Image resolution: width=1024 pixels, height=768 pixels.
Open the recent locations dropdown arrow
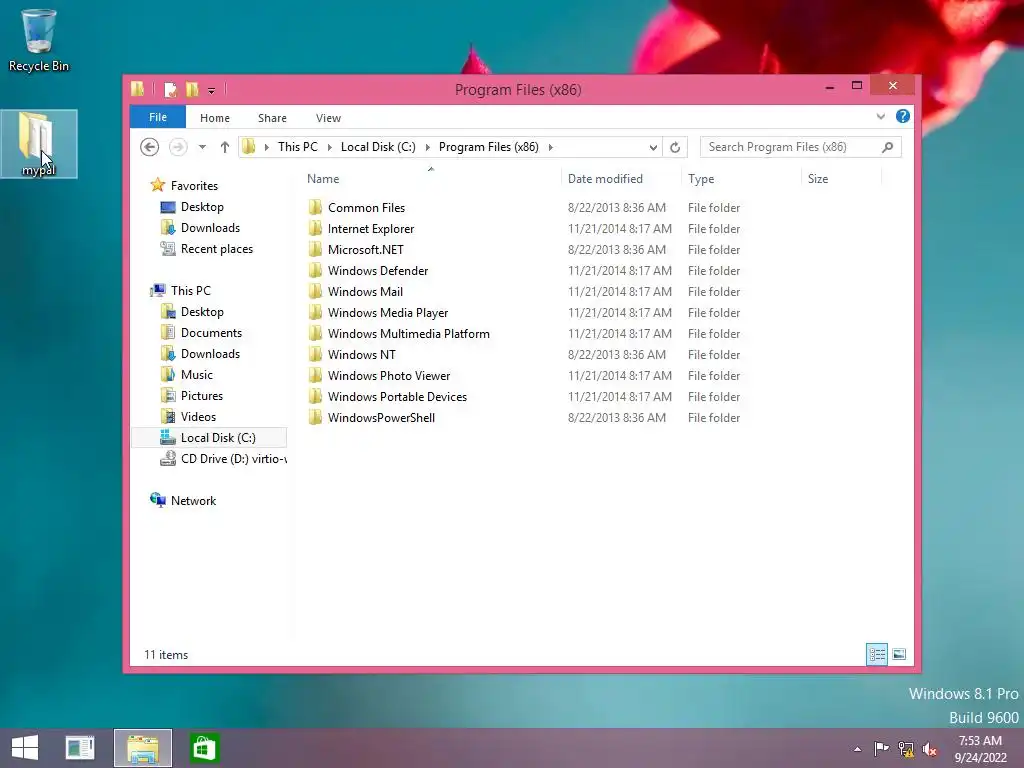point(202,147)
